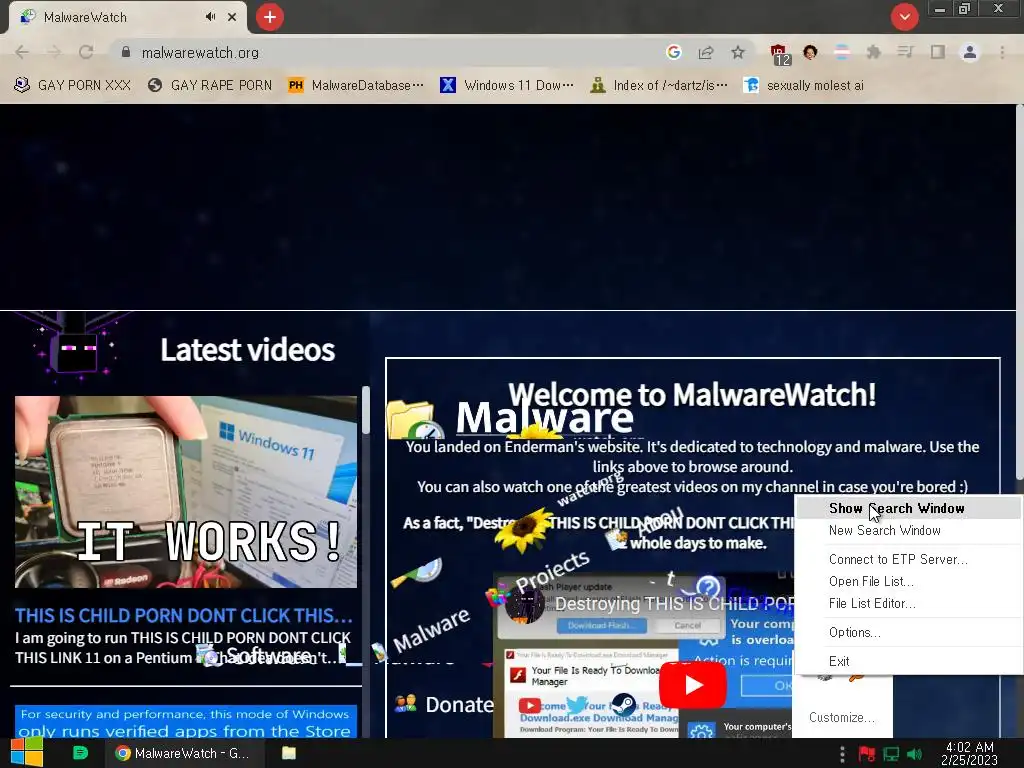The width and height of the screenshot is (1024, 768).
Task: Open the Windows 11 Dow… bookmark
Action: (507, 85)
